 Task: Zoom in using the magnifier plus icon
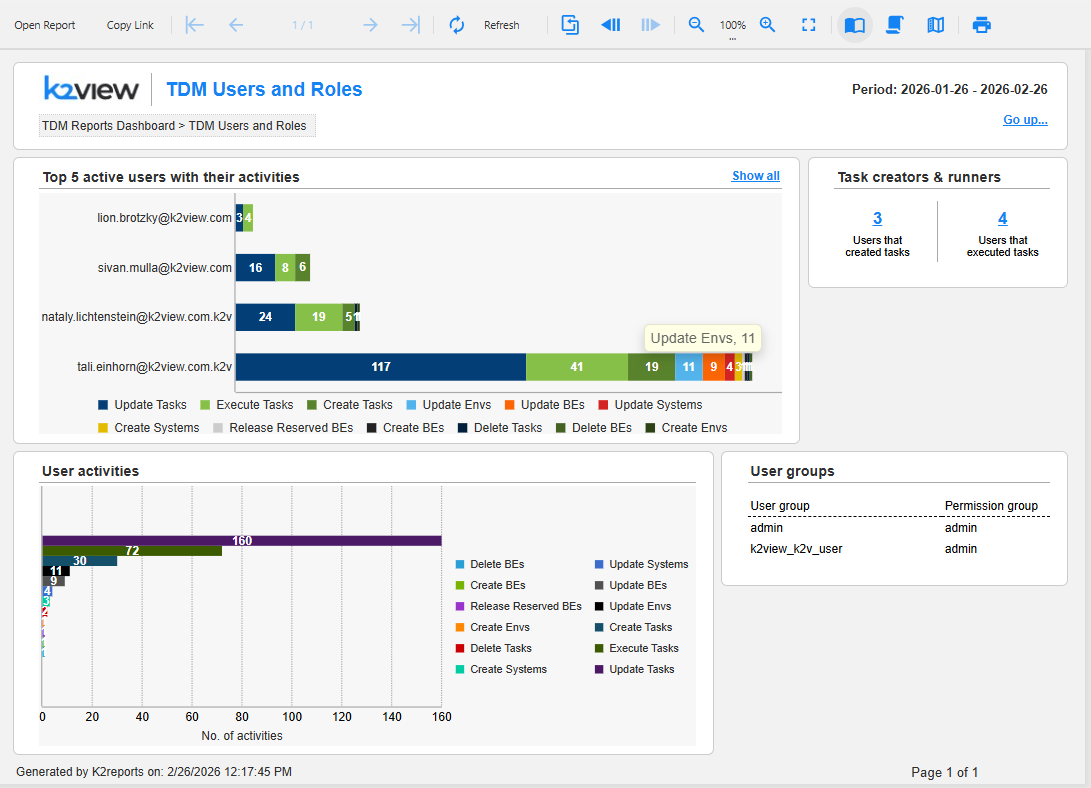(768, 25)
